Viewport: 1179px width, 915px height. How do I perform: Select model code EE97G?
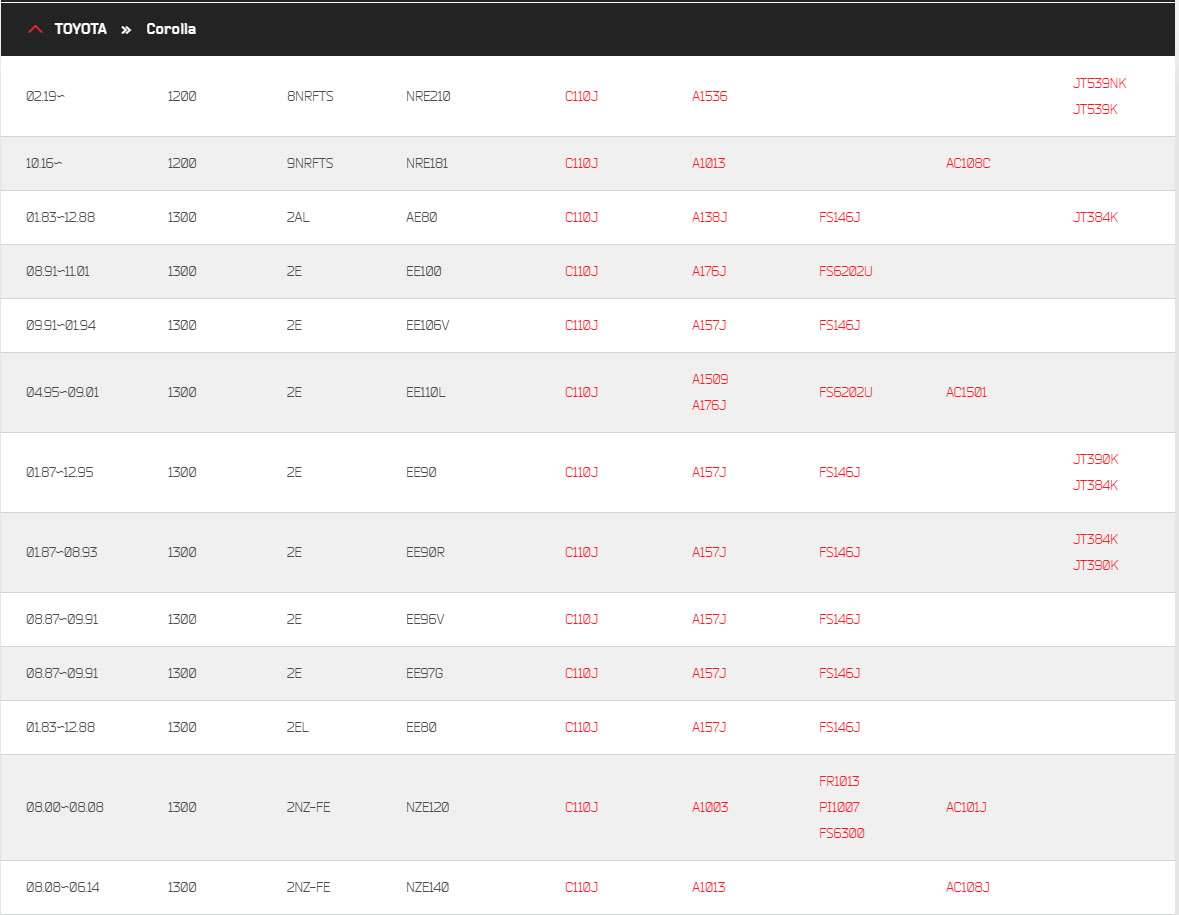(x=424, y=674)
